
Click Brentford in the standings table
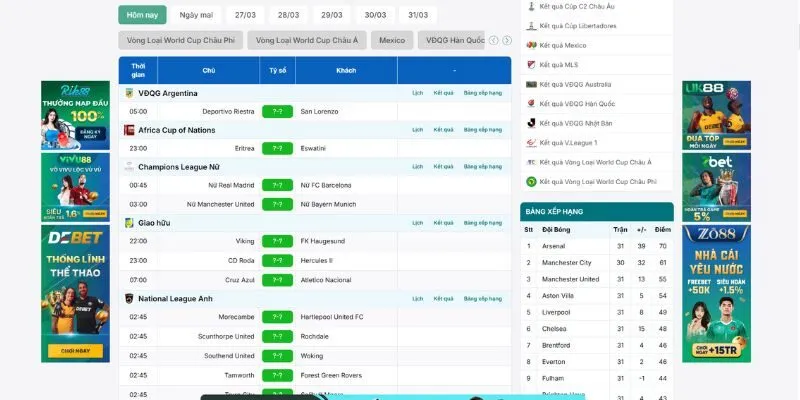[x=556, y=345]
